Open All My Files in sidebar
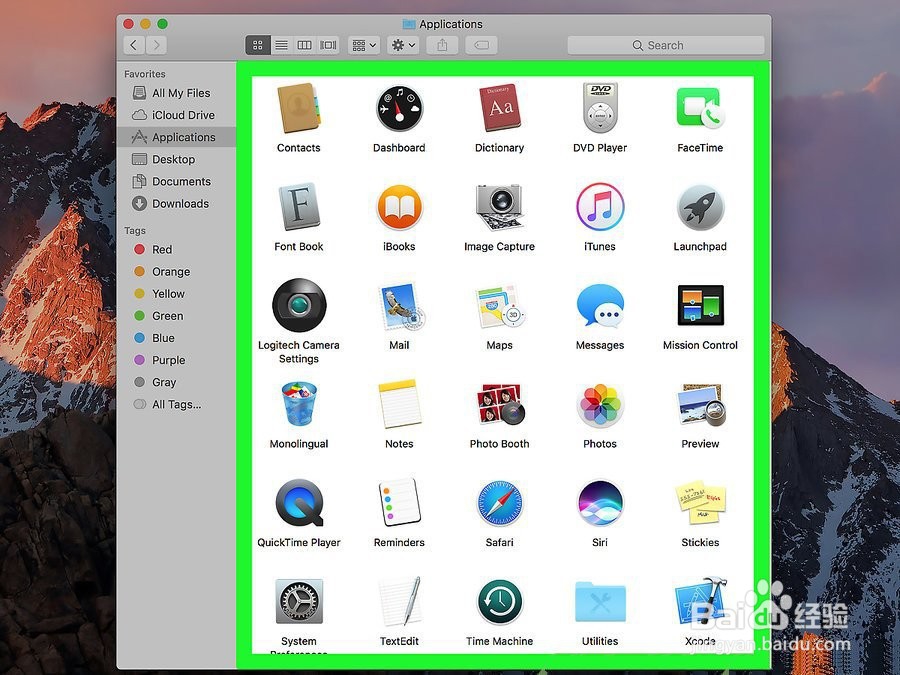The width and height of the screenshot is (900, 675). coord(177,93)
